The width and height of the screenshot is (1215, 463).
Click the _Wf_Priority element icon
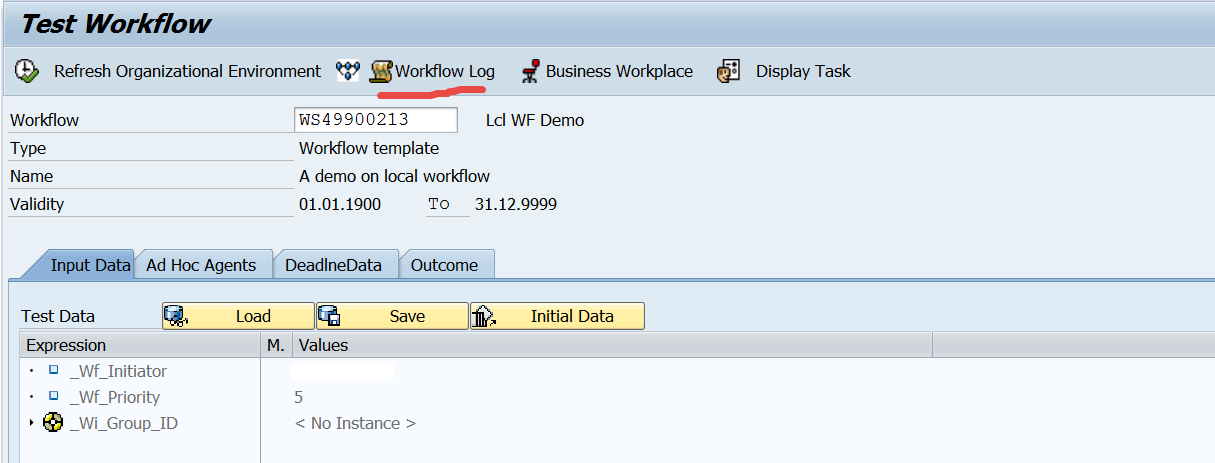coord(54,396)
